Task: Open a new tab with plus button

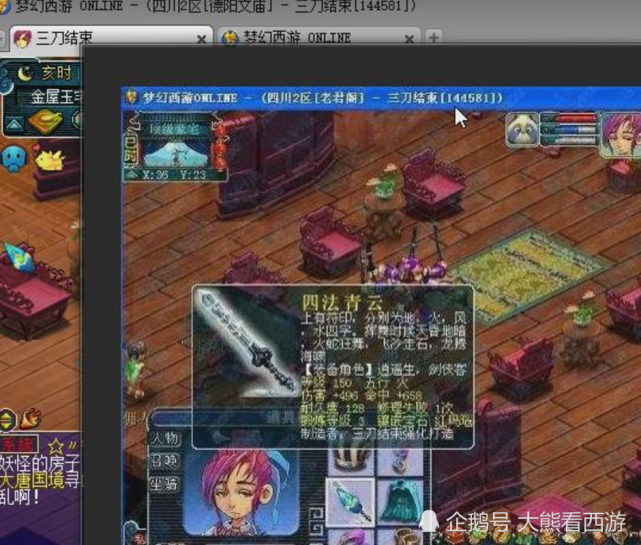Action: [434, 38]
